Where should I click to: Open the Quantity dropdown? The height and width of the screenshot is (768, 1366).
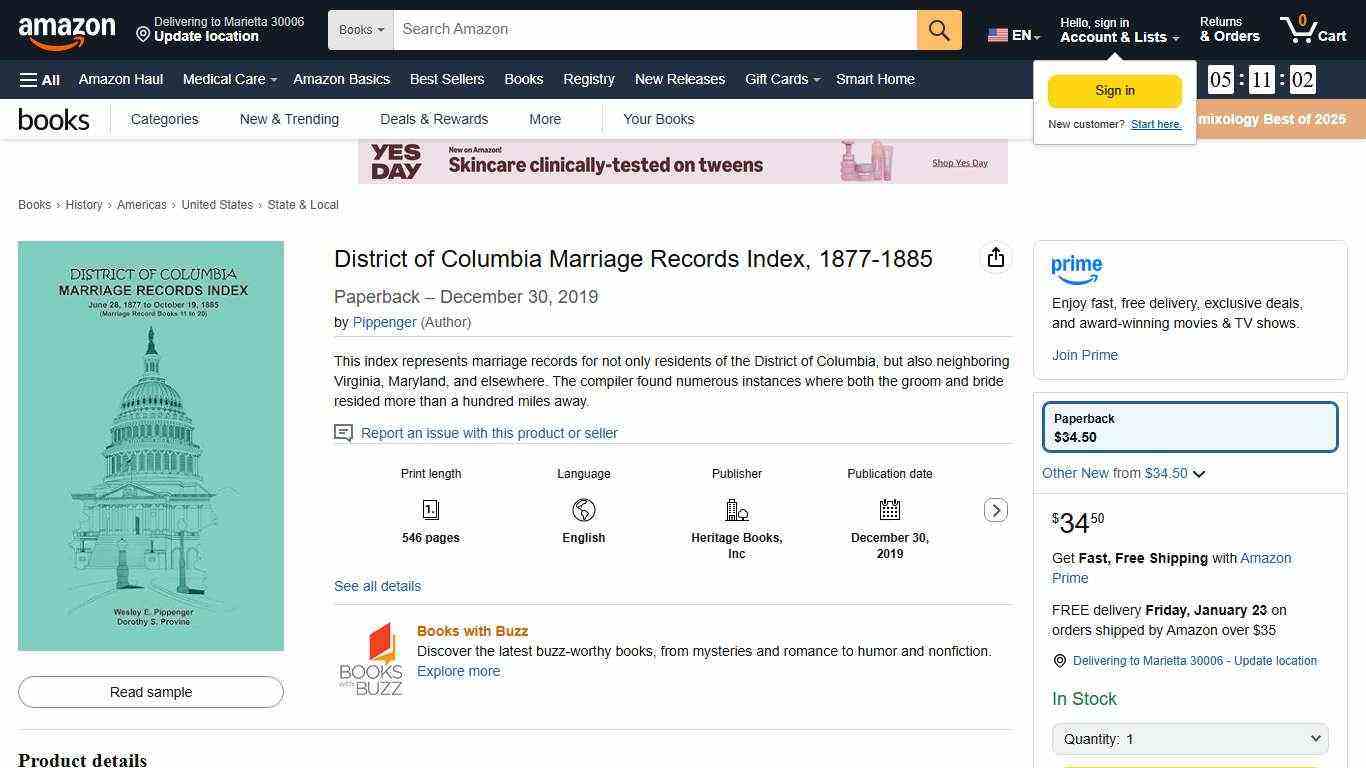[1189, 738]
